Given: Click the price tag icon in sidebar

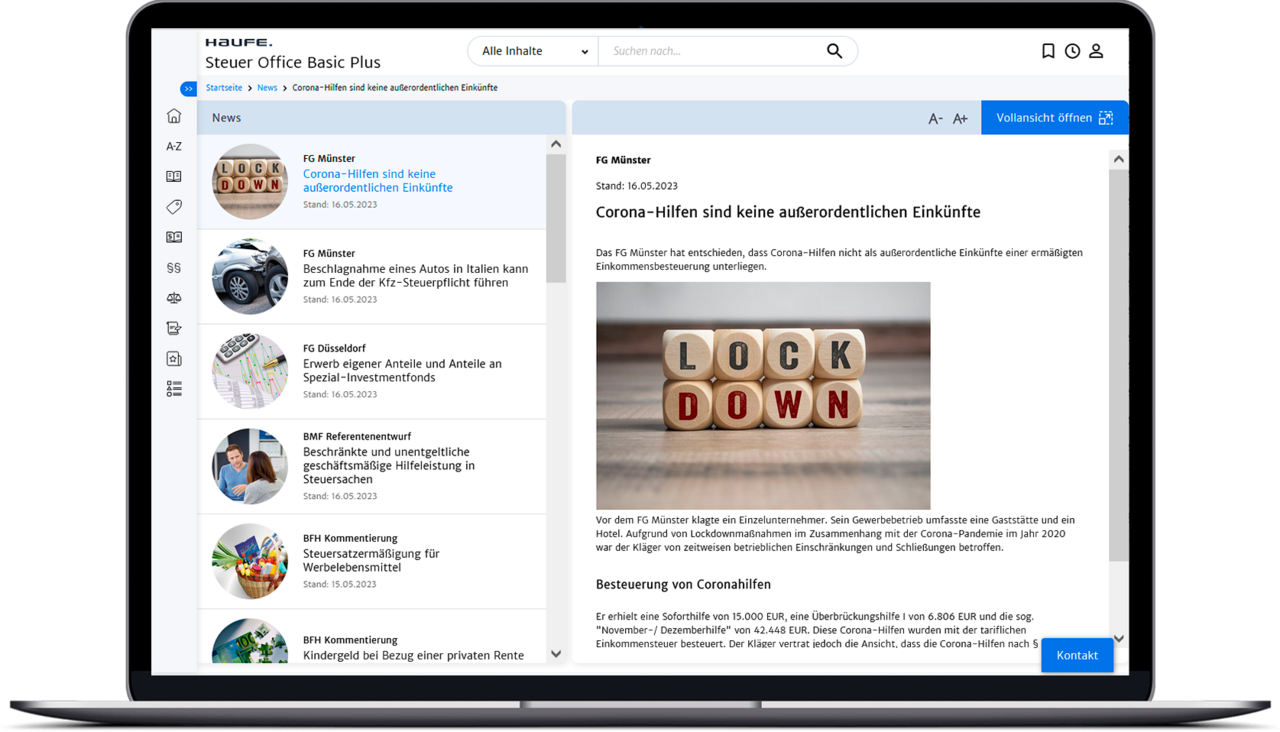Looking at the screenshot, I should tap(174, 207).
